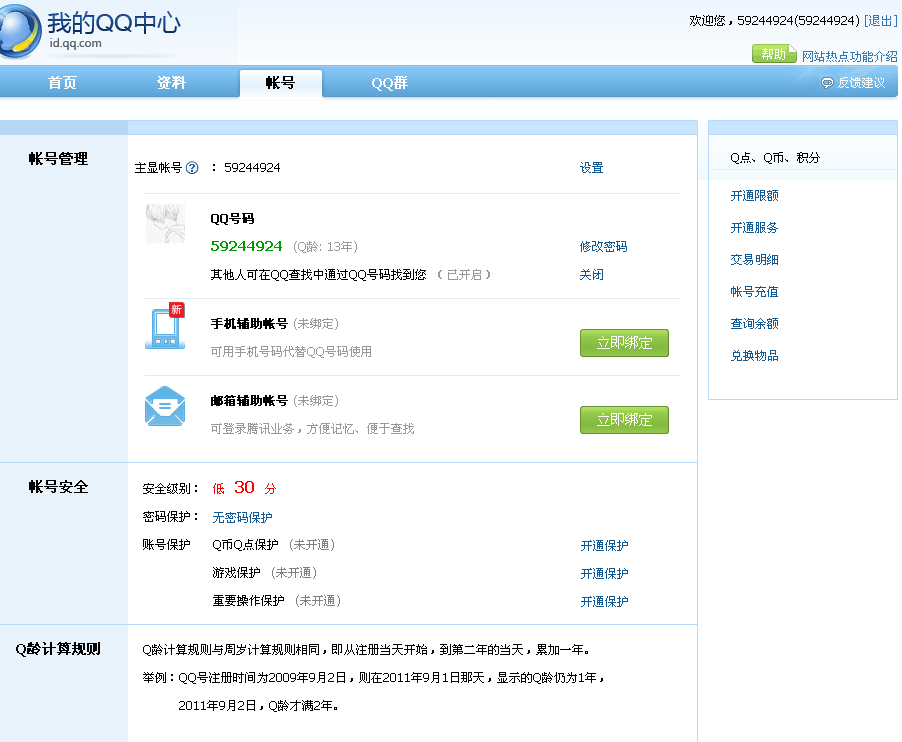Open 开通服务 in the sidebar

click(754, 228)
